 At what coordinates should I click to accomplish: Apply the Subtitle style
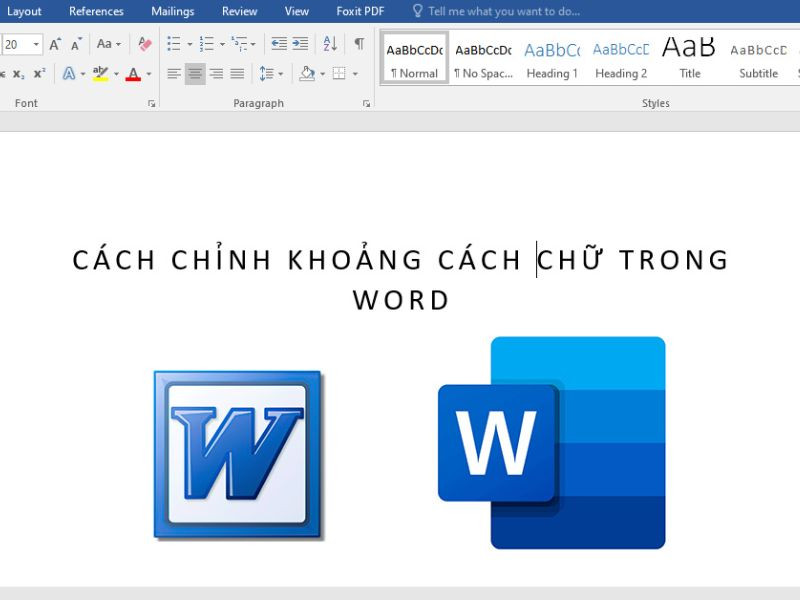pos(758,58)
